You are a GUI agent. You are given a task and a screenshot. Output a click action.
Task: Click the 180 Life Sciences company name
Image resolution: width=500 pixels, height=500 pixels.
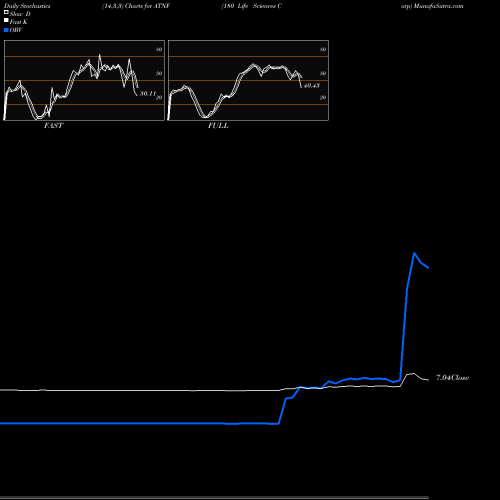[252, 6]
